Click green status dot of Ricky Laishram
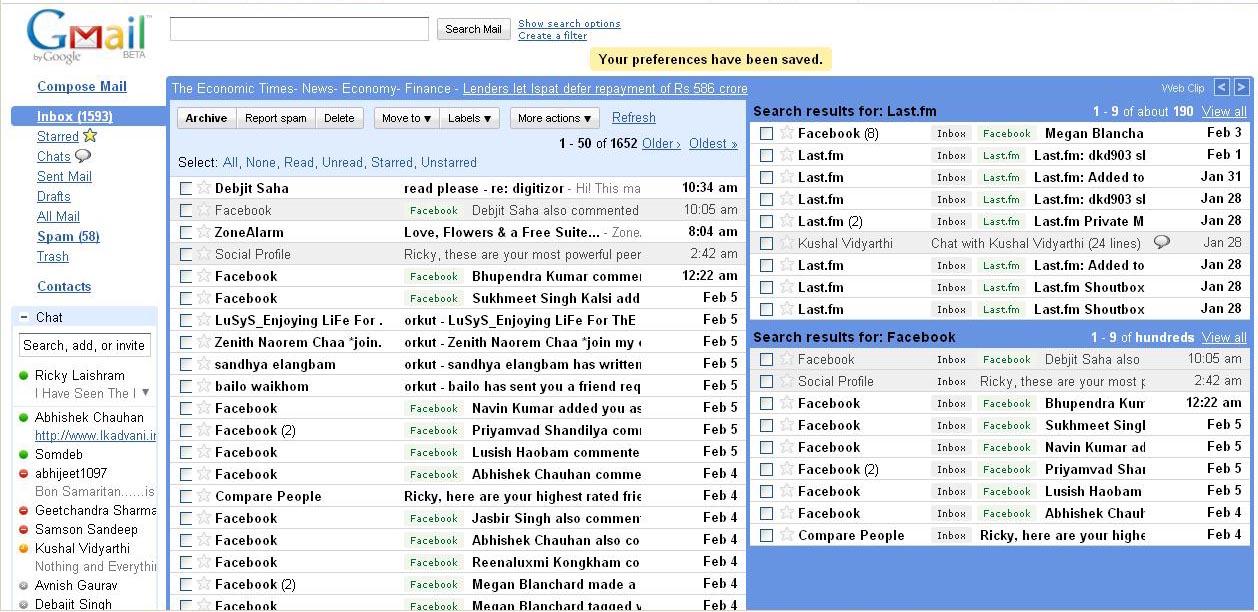The image size is (1258, 612). (24, 376)
